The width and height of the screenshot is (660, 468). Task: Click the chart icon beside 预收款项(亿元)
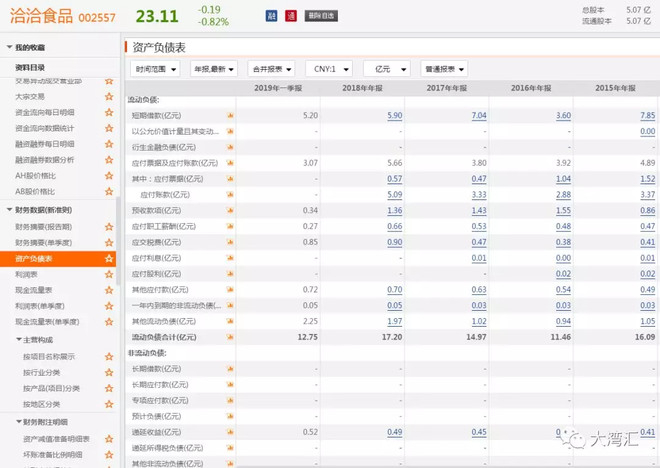(x=230, y=210)
